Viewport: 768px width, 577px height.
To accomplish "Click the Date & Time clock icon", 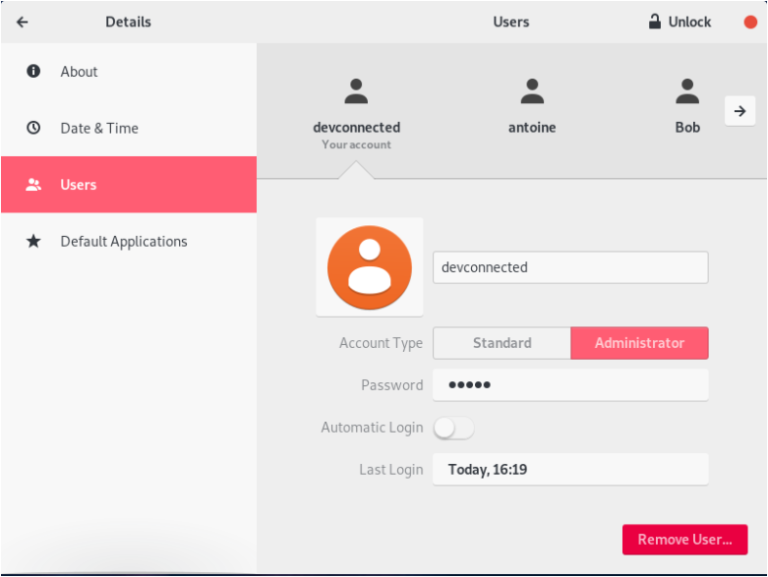I will coord(33,128).
